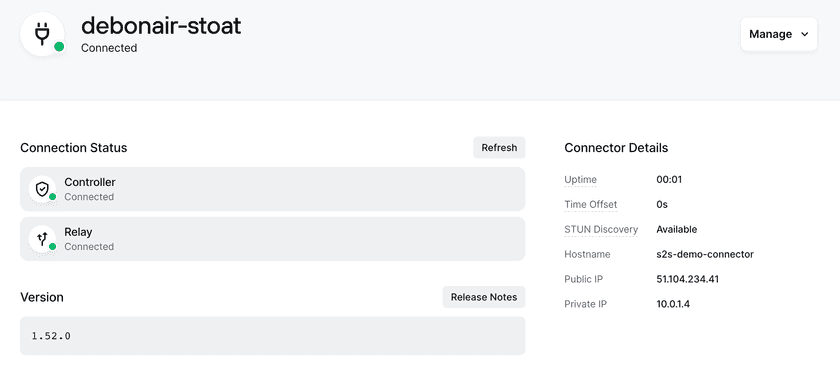This screenshot has width=840, height=374.
Task: Click the version number 1.52.0 field
Action: [273, 336]
